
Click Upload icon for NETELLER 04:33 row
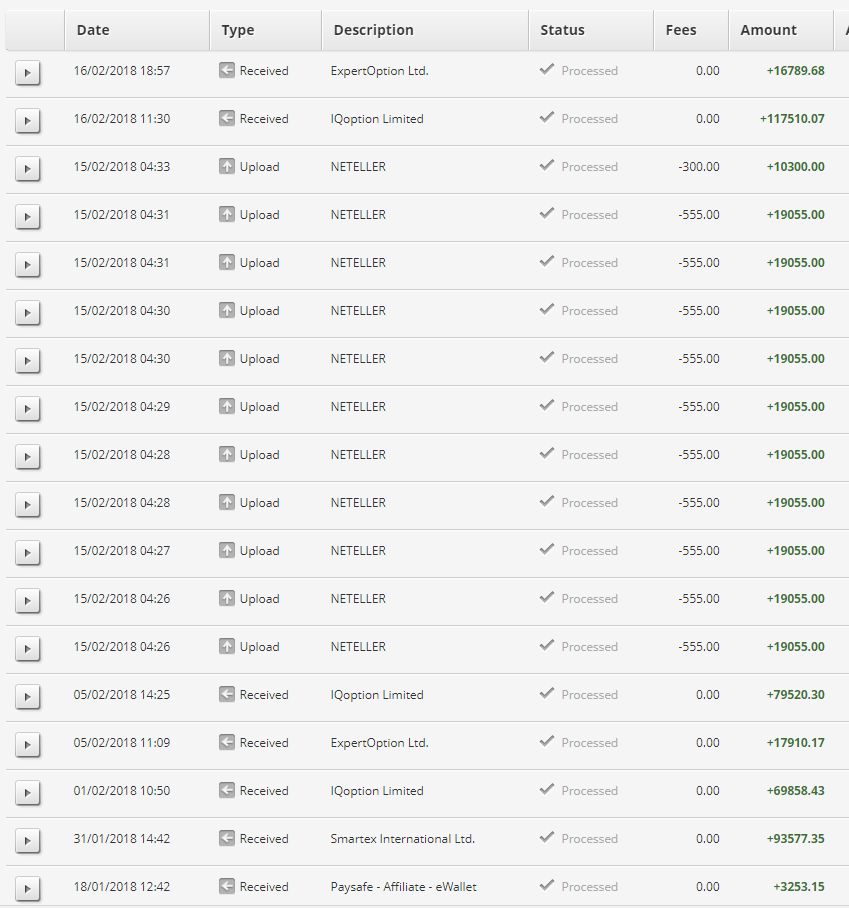[x=227, y=167]
